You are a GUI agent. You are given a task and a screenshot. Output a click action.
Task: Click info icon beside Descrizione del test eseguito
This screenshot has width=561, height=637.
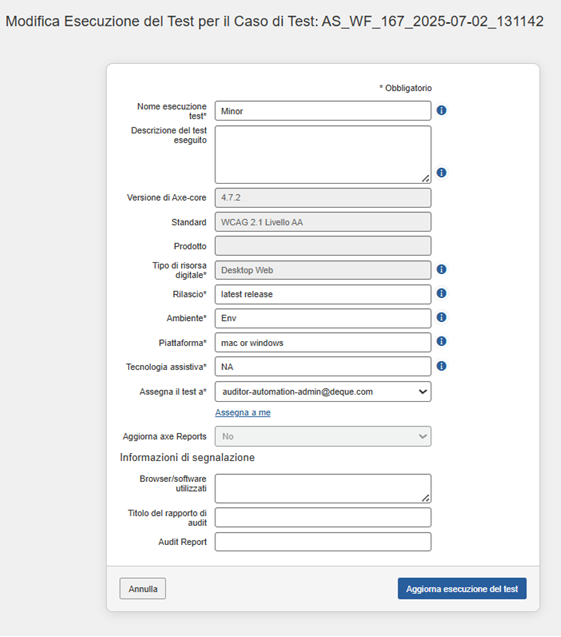pos(442,173)
